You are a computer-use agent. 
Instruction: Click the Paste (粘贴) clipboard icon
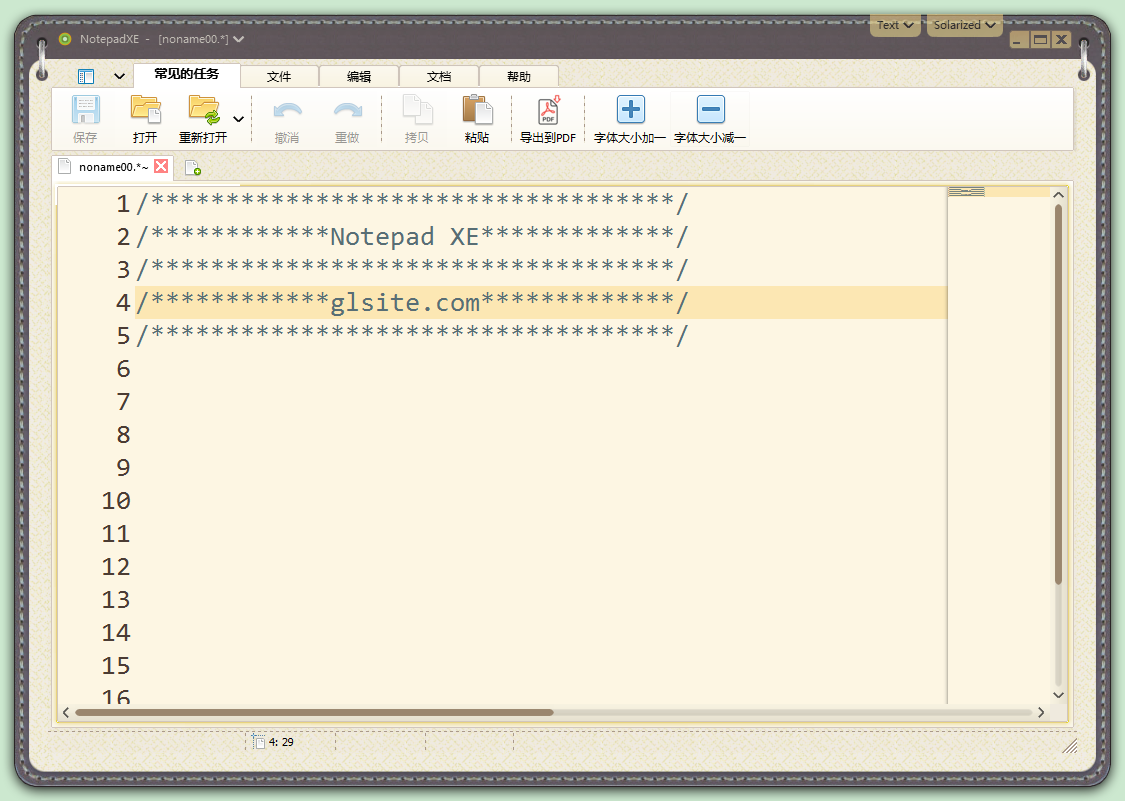pyautogui.click(x=477, y=110)
